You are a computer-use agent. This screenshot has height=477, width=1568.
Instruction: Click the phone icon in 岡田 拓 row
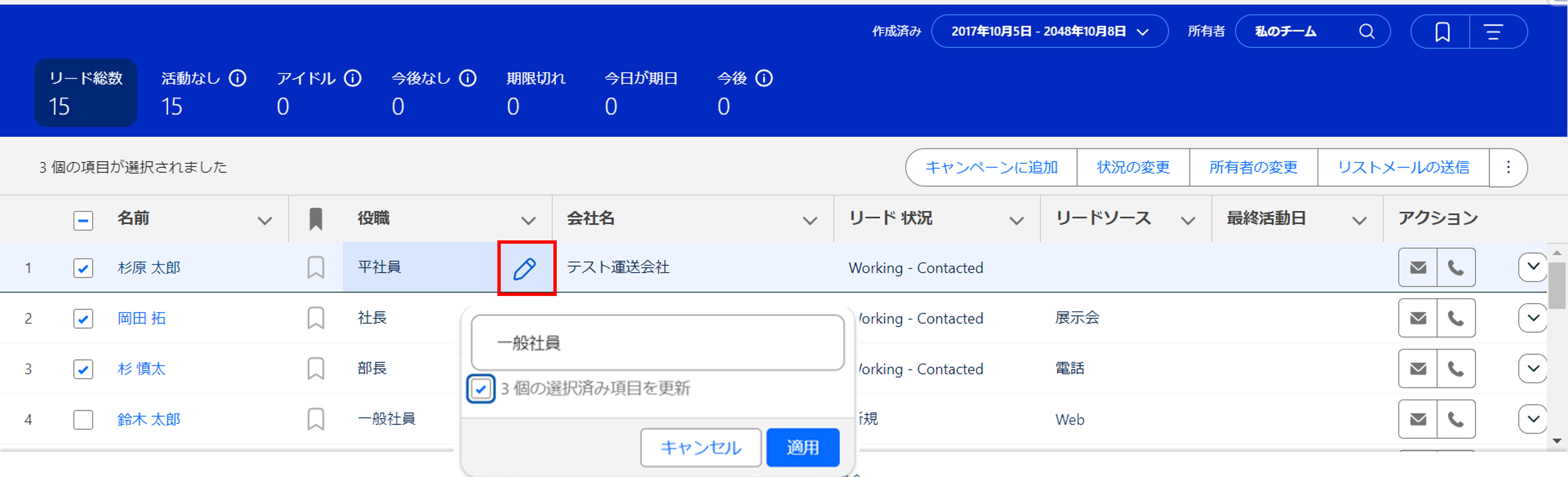1455,318
